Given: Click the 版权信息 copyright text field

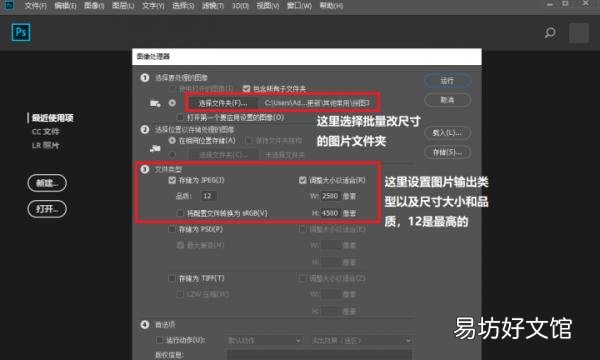Looking at the screenshot, I should [x=320, y=355].
